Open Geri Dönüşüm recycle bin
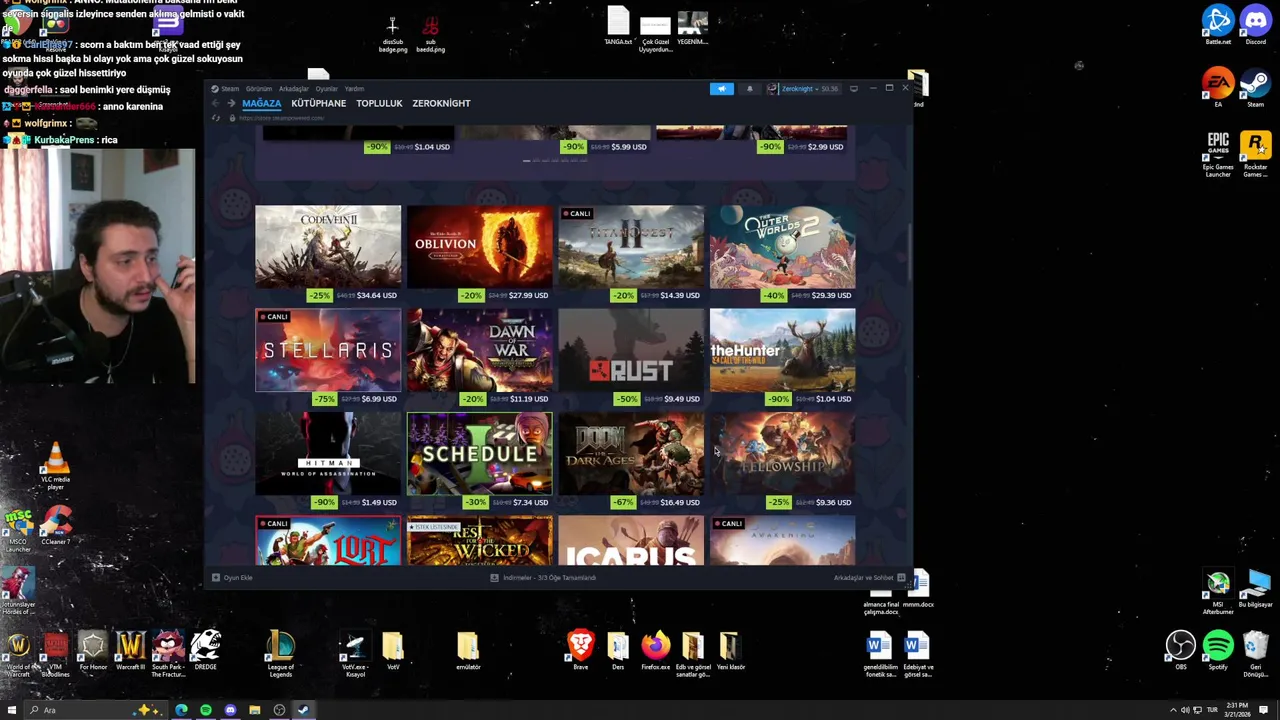The height and width of the screenshot is (720, 1280). pyautogui.click(x=1255, y=655)
